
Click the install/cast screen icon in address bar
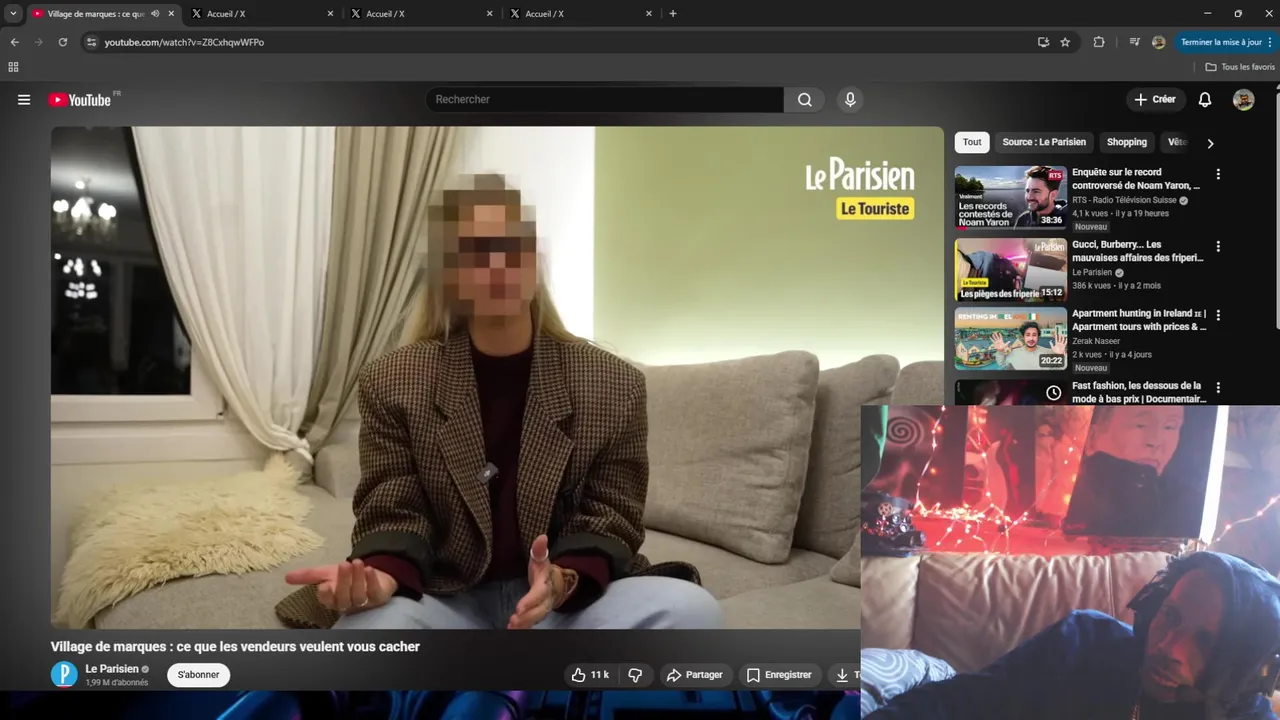point(1043,42)
